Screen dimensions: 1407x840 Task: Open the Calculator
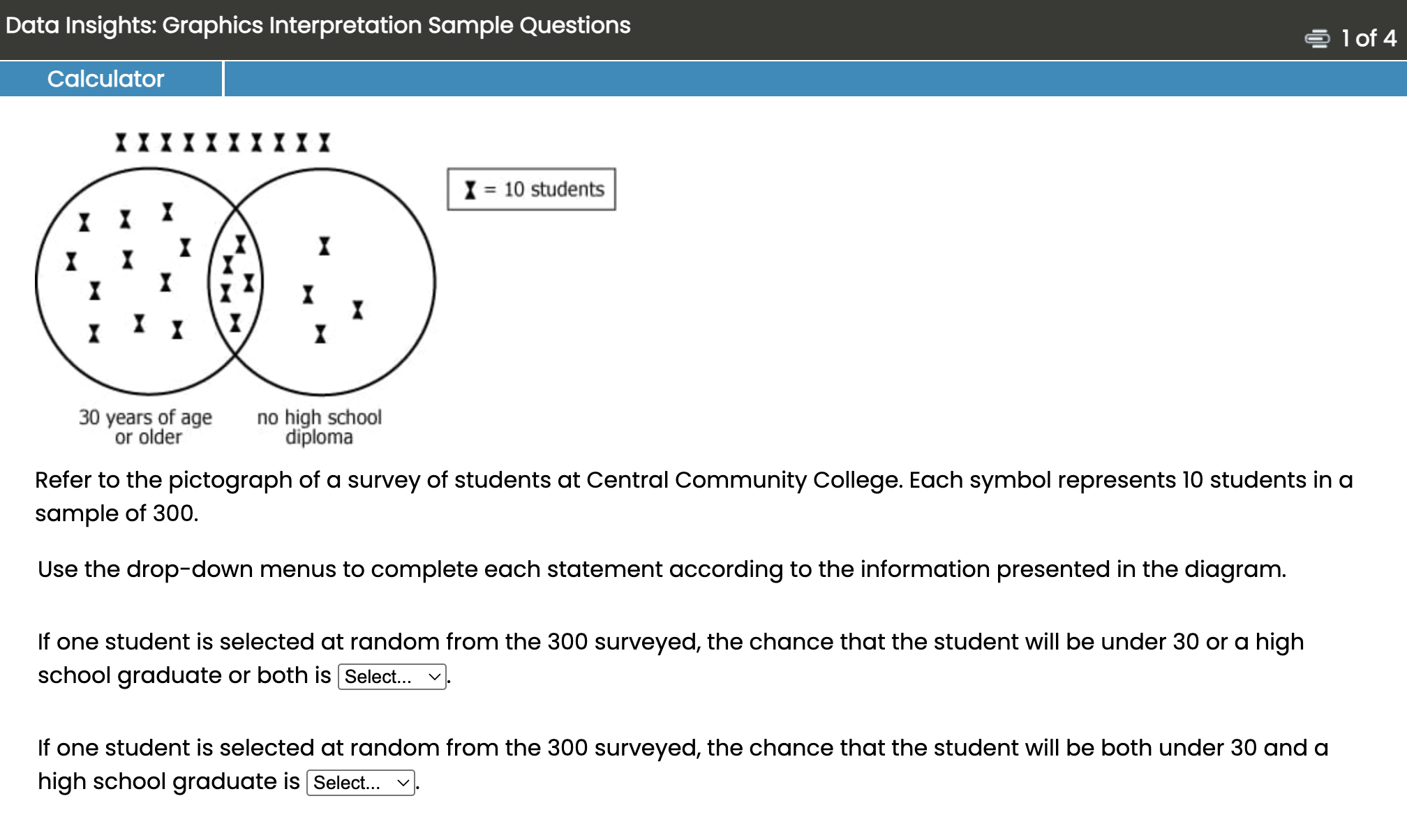click(105, 78)
